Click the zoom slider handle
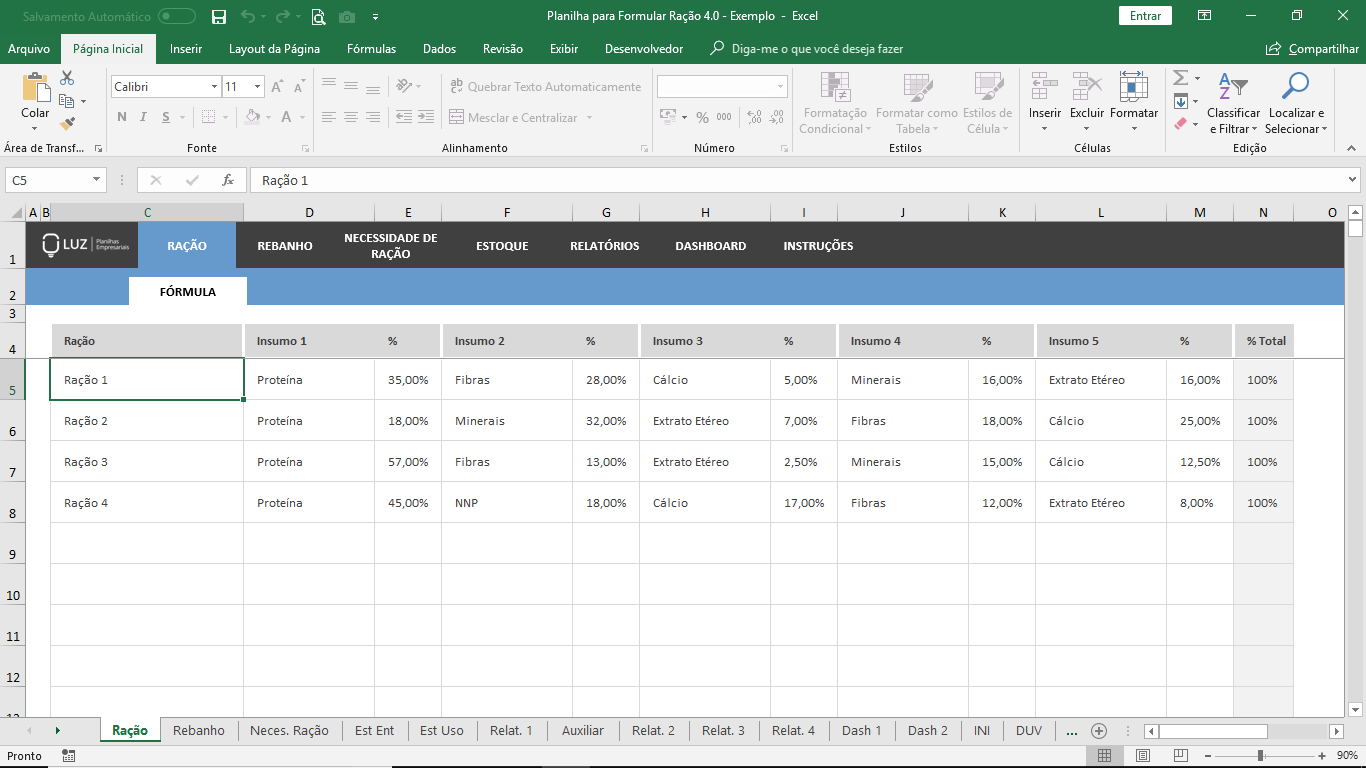 click(1260, 756)
